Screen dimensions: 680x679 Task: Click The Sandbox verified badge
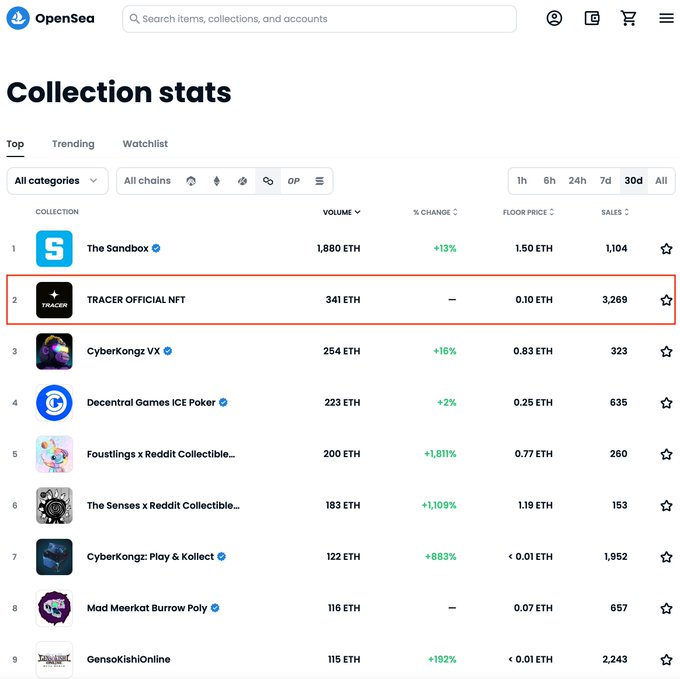(x=156, y=248)
